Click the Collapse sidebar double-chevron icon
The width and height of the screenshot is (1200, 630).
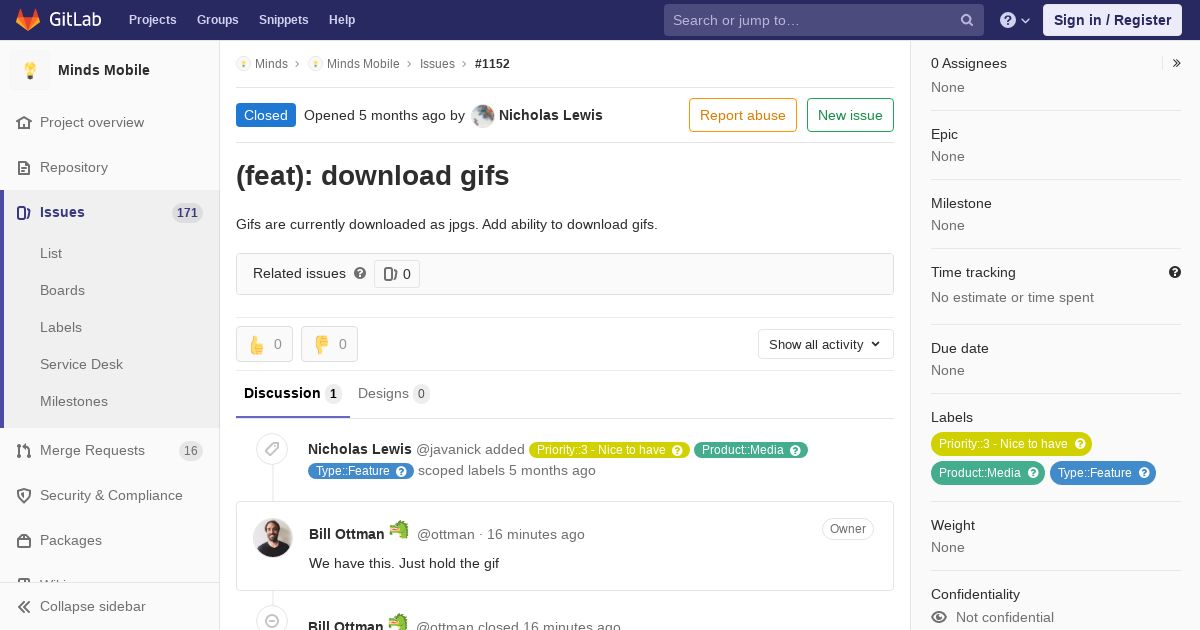pyautogui.click(x=24, y=606)
